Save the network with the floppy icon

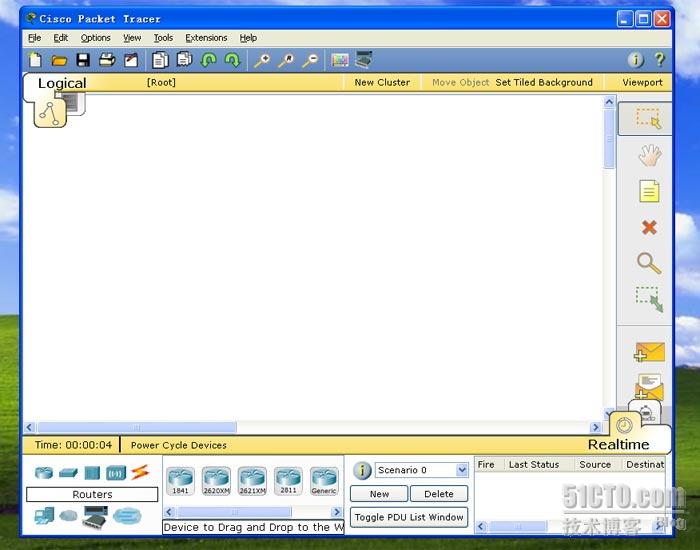83,60
